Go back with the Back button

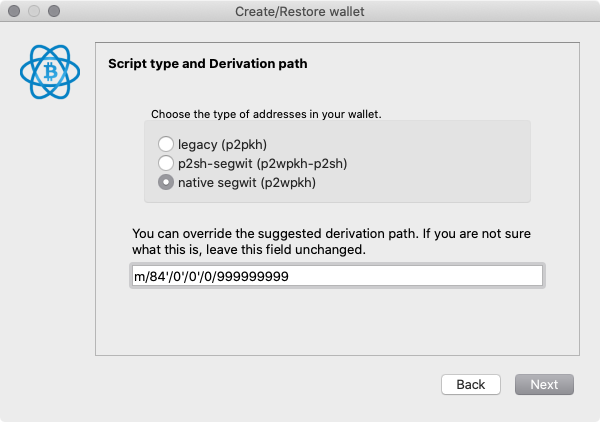[471, 385]
